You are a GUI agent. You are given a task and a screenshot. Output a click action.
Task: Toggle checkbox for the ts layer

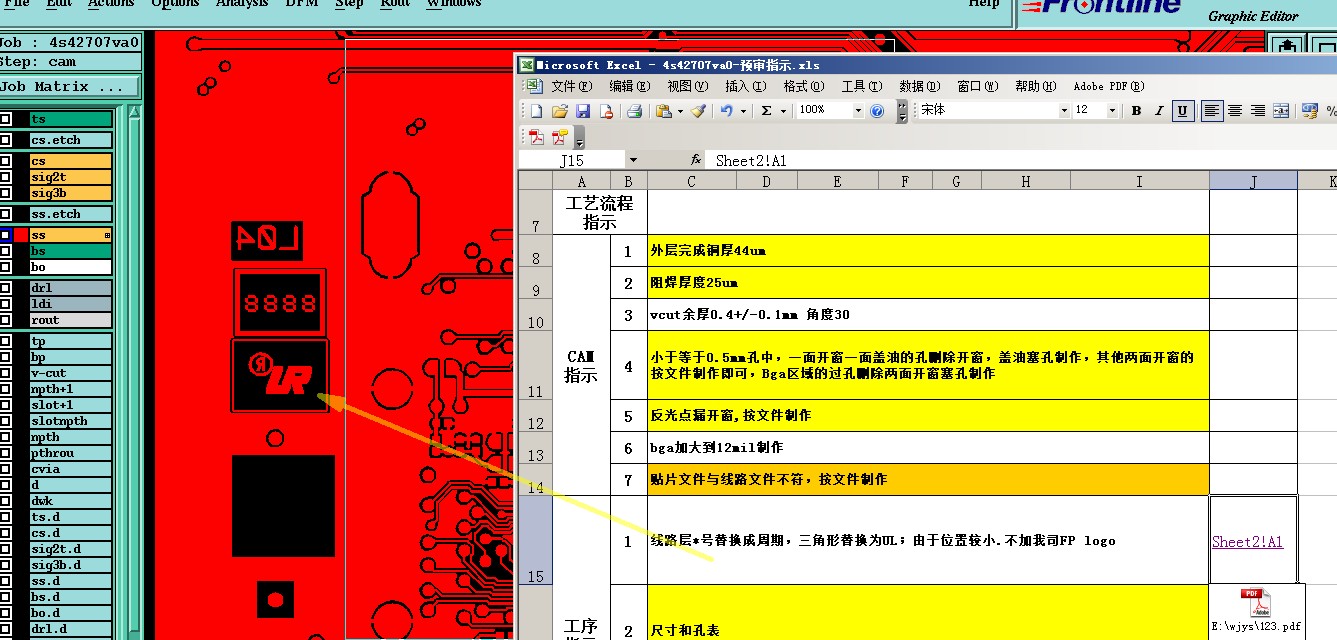point(6,119)
